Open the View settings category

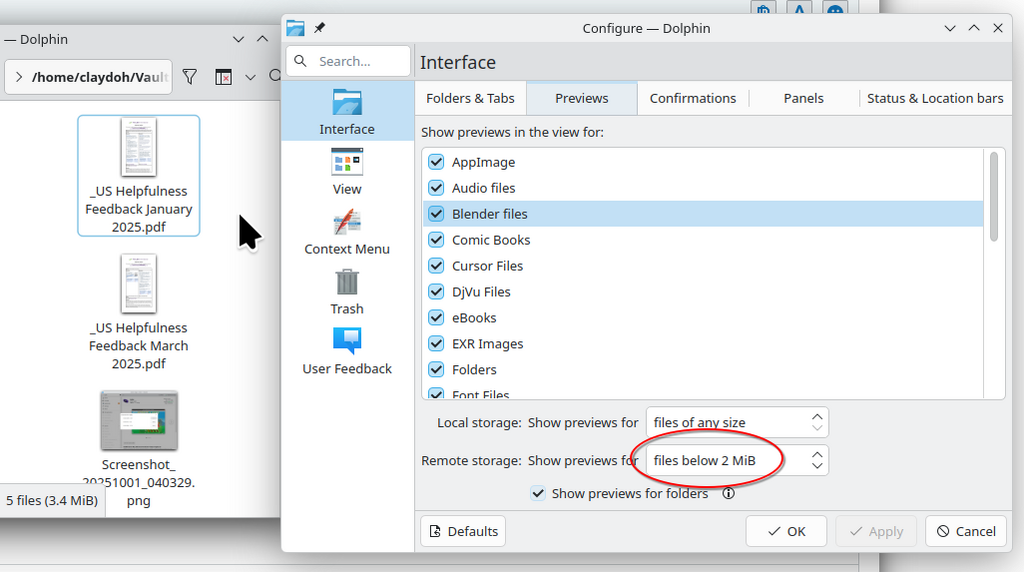click(347, 172)
